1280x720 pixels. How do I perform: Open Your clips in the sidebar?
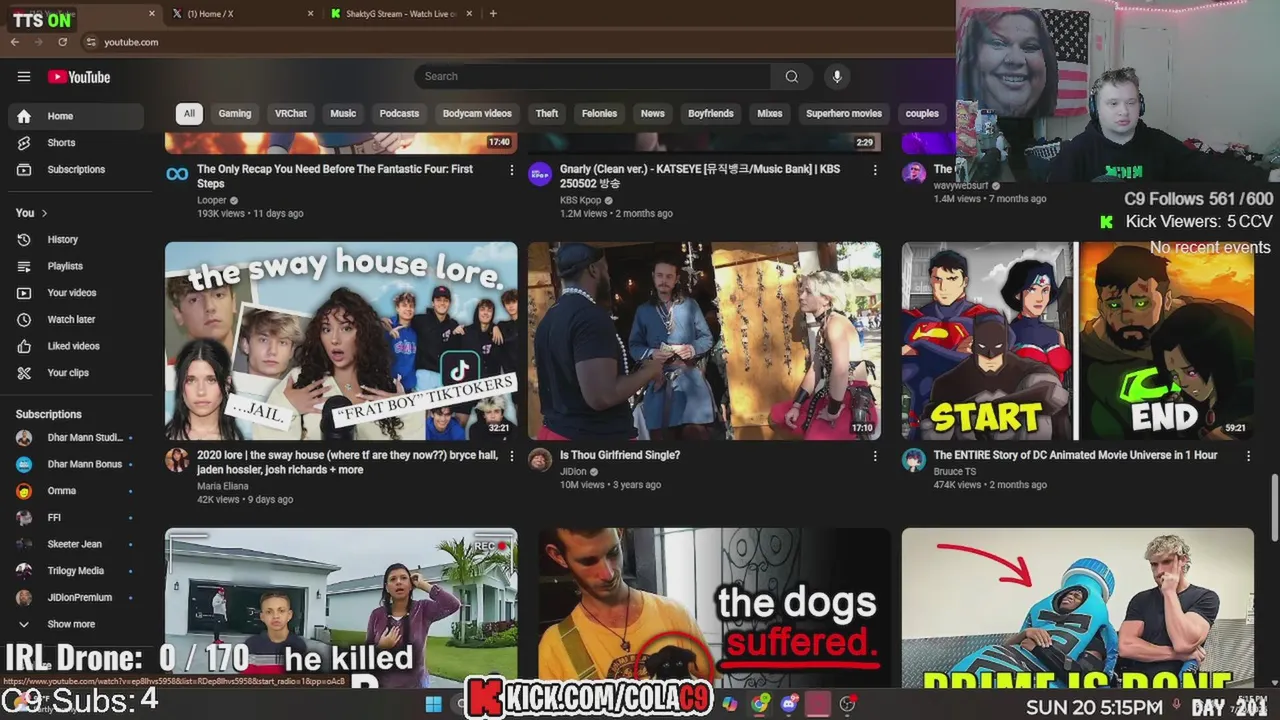[x=76, y=373]
